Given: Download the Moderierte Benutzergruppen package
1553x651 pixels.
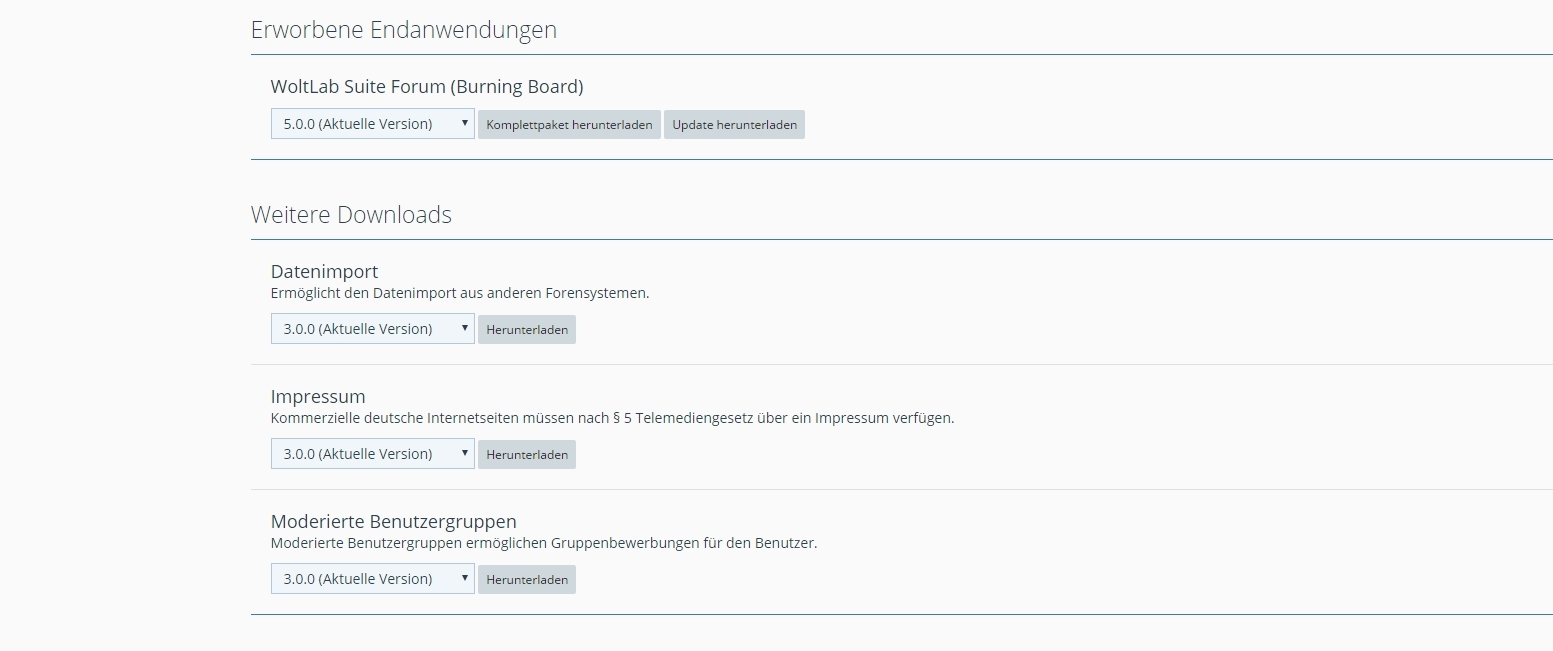Looking at the screenshot, I should tap(527, 580).
